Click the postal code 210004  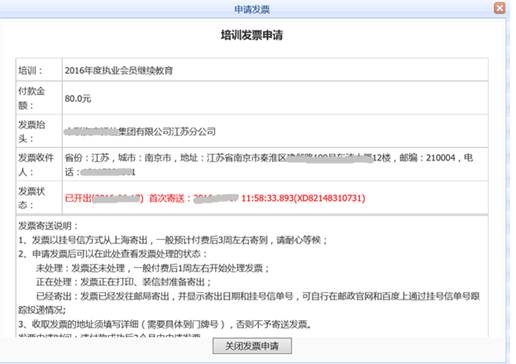[440, 157]
